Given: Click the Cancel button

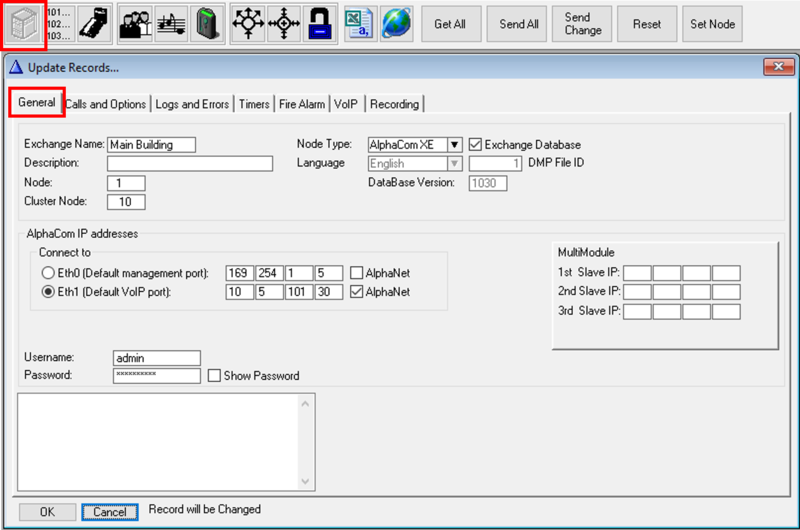Looking at the screenshot, I should [x=110, y=512].
